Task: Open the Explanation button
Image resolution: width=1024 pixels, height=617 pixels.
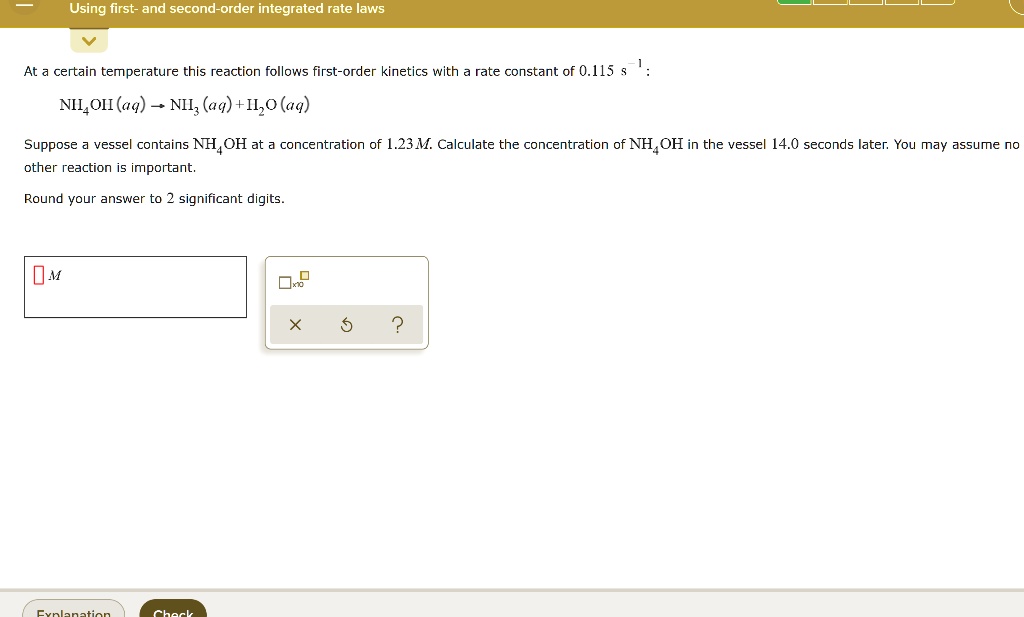Action: point(73,612)
